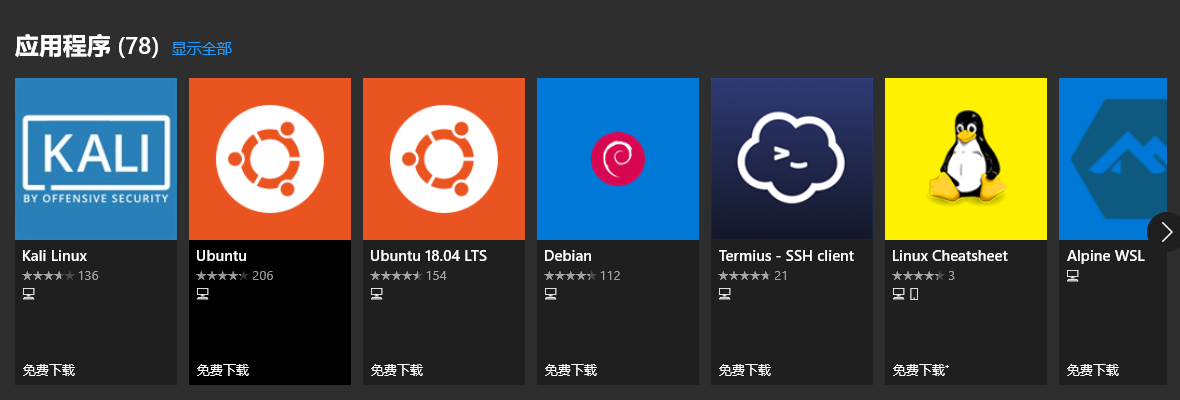
Task: Open the Ubuntu app logo tile
Action: (x=269, y=159)
